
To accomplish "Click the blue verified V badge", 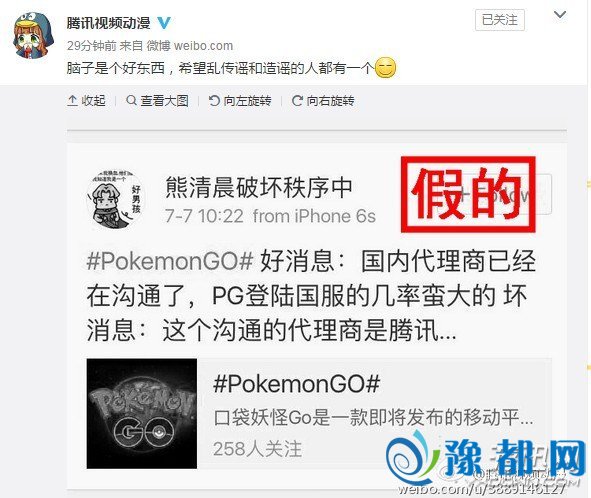I will (164, 23).
